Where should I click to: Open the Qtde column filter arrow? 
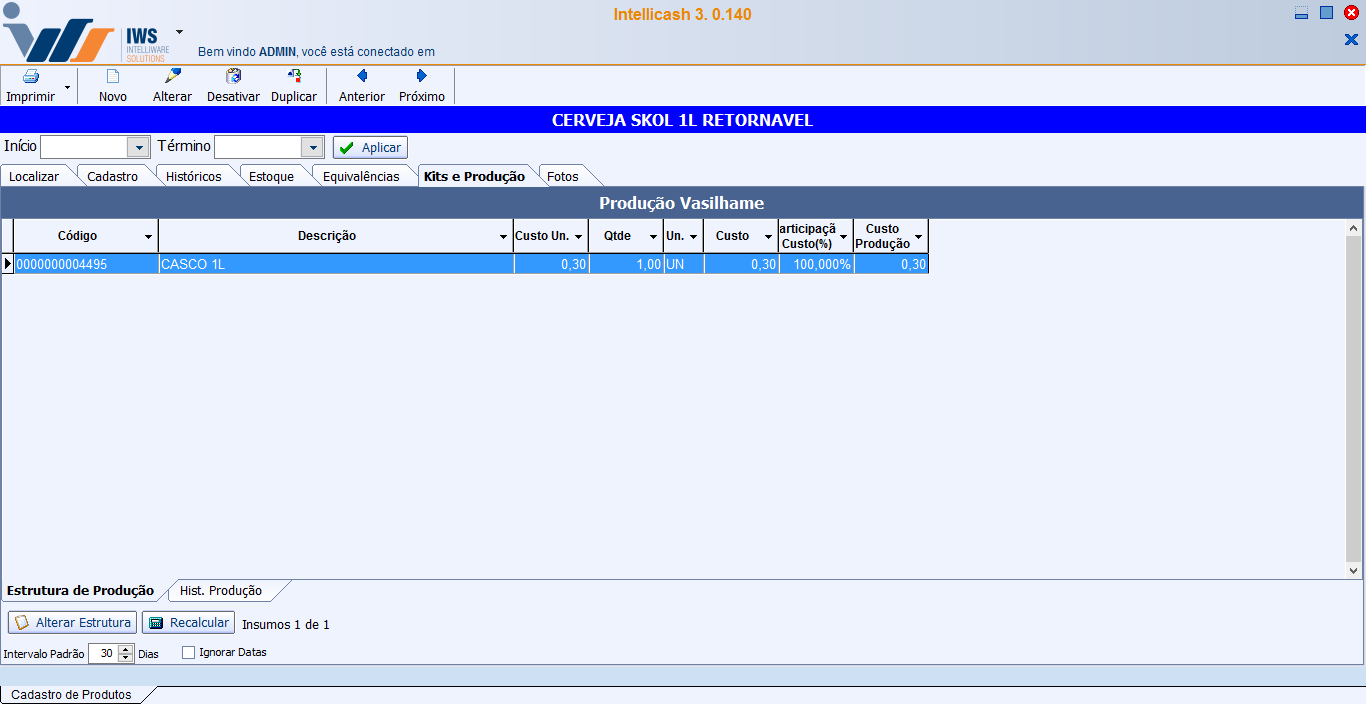(x=654, y=237)
